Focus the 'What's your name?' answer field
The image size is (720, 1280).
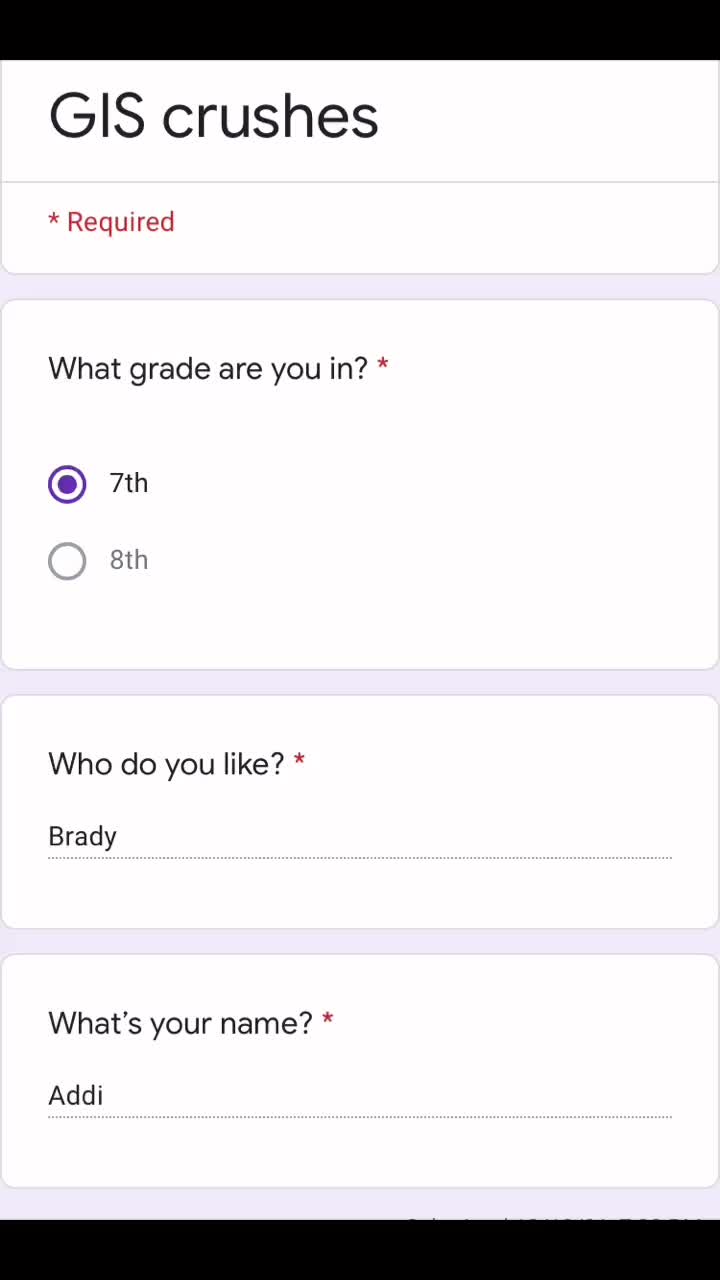(x=360, y=1096)
